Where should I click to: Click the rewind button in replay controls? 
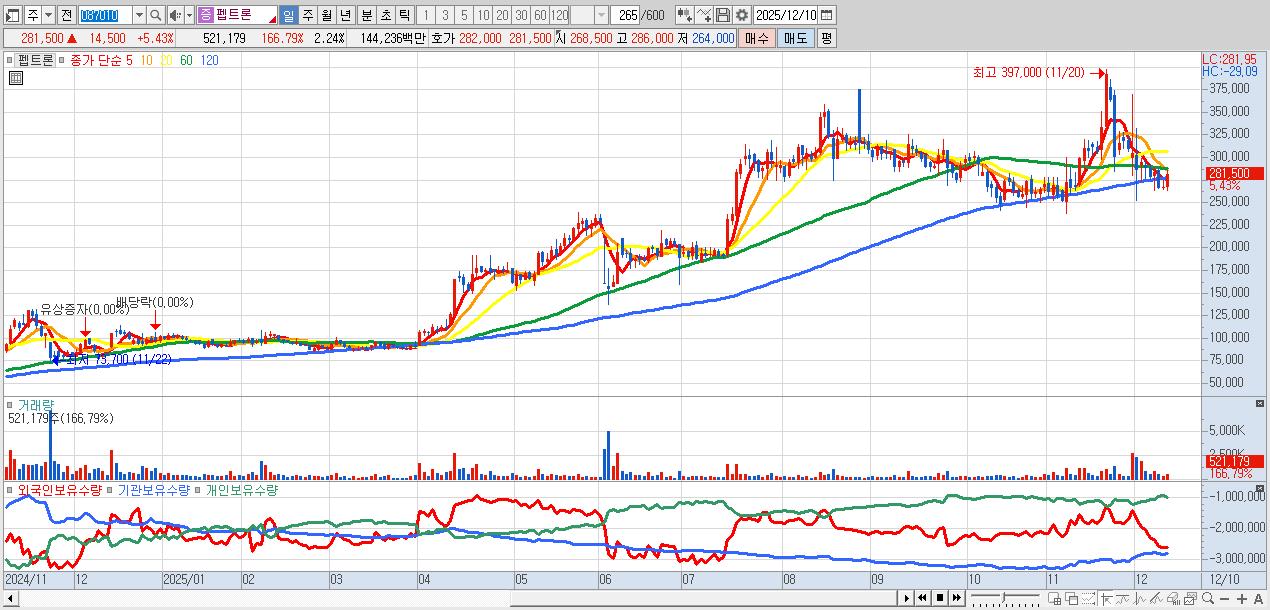pyautogui.click(x=922, y=598)
